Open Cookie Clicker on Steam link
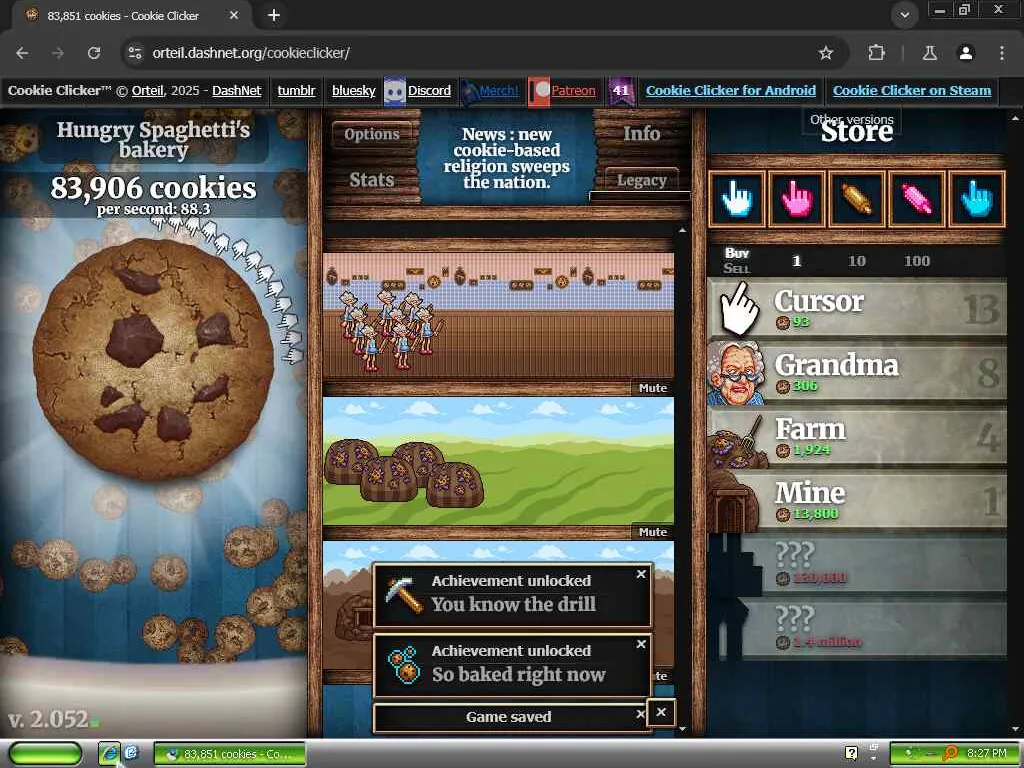Screen dimensions: 1024x768 pos(912,91)
